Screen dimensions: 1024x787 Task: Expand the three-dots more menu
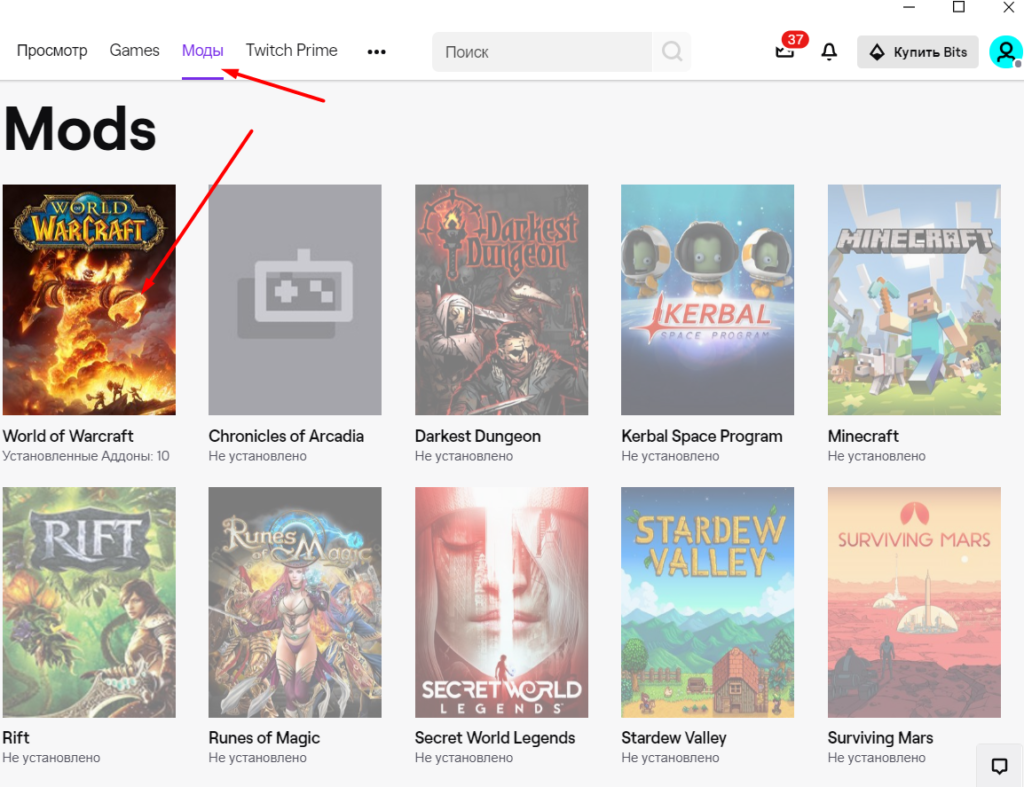pyautogui.click(x=376, y=52)
